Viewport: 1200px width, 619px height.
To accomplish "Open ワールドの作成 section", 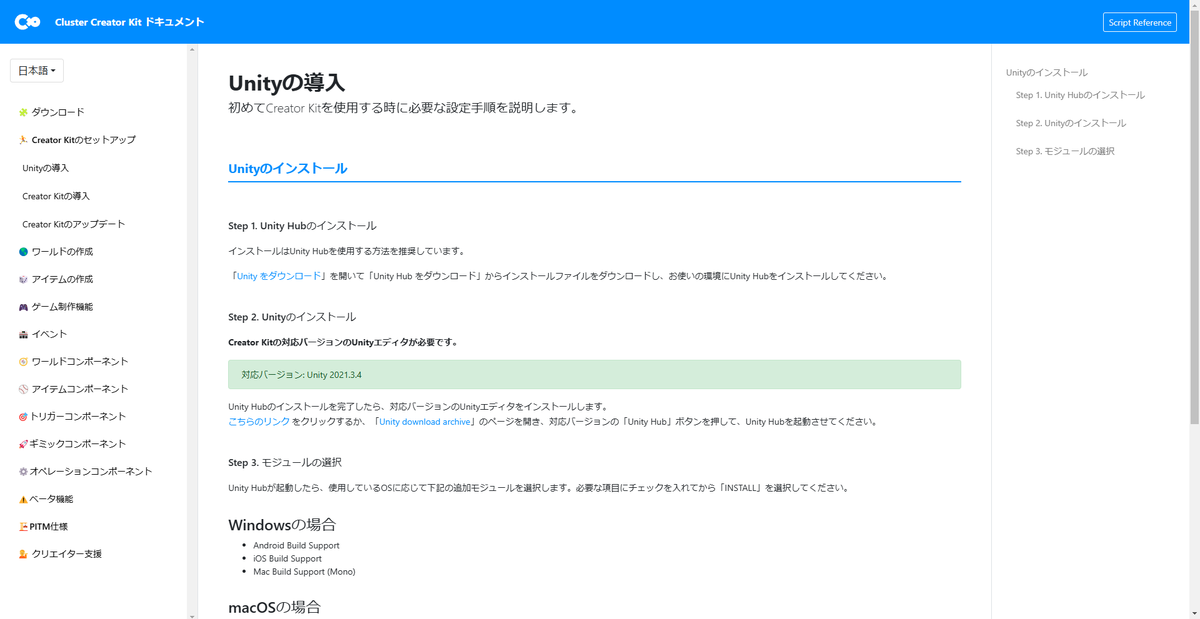I will pos(62,252).
